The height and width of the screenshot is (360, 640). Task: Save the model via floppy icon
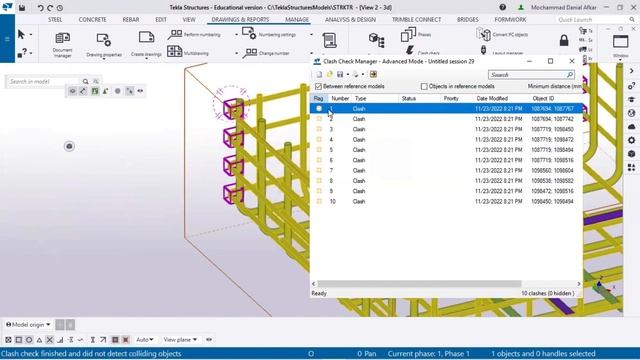coord(22,8)
